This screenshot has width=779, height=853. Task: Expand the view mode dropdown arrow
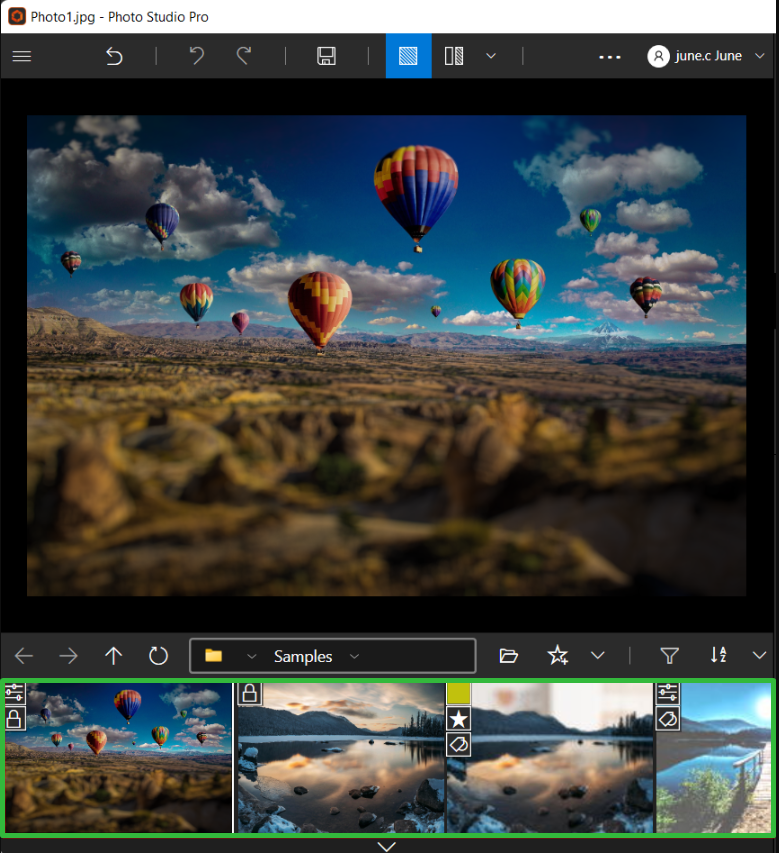pos(491,56)
